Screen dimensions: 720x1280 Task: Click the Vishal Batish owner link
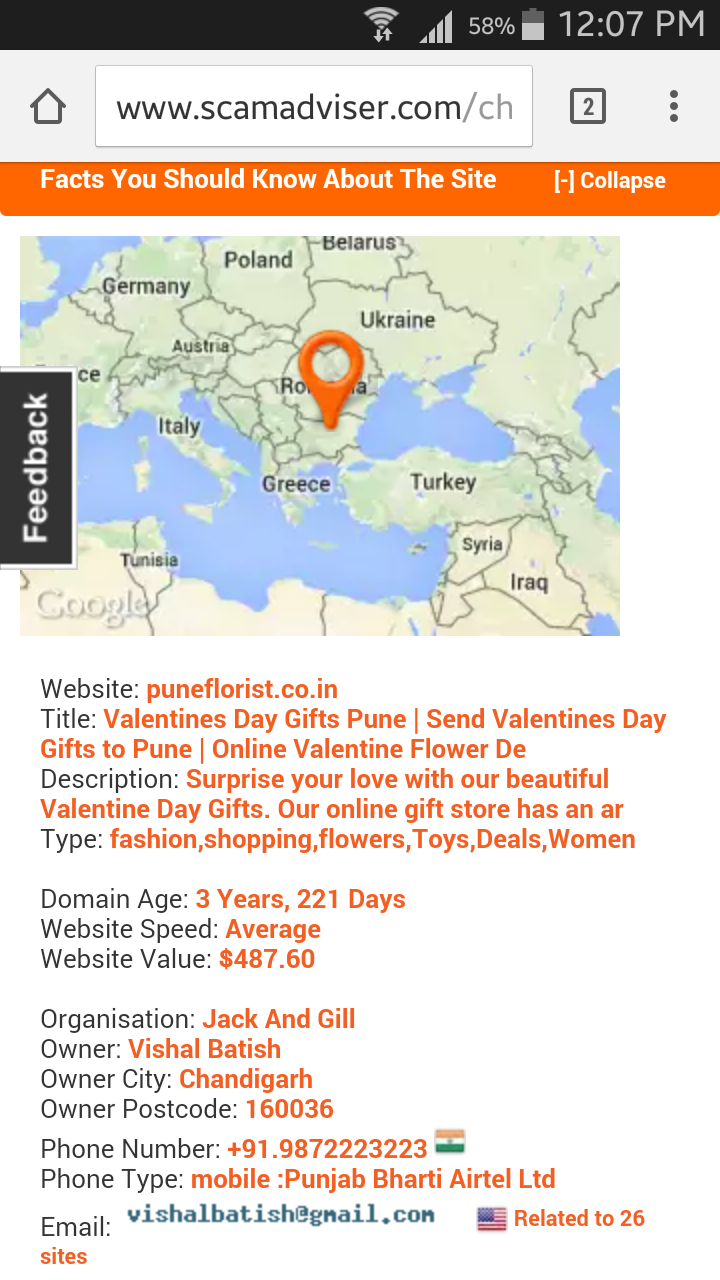[x=204, y=1049]
